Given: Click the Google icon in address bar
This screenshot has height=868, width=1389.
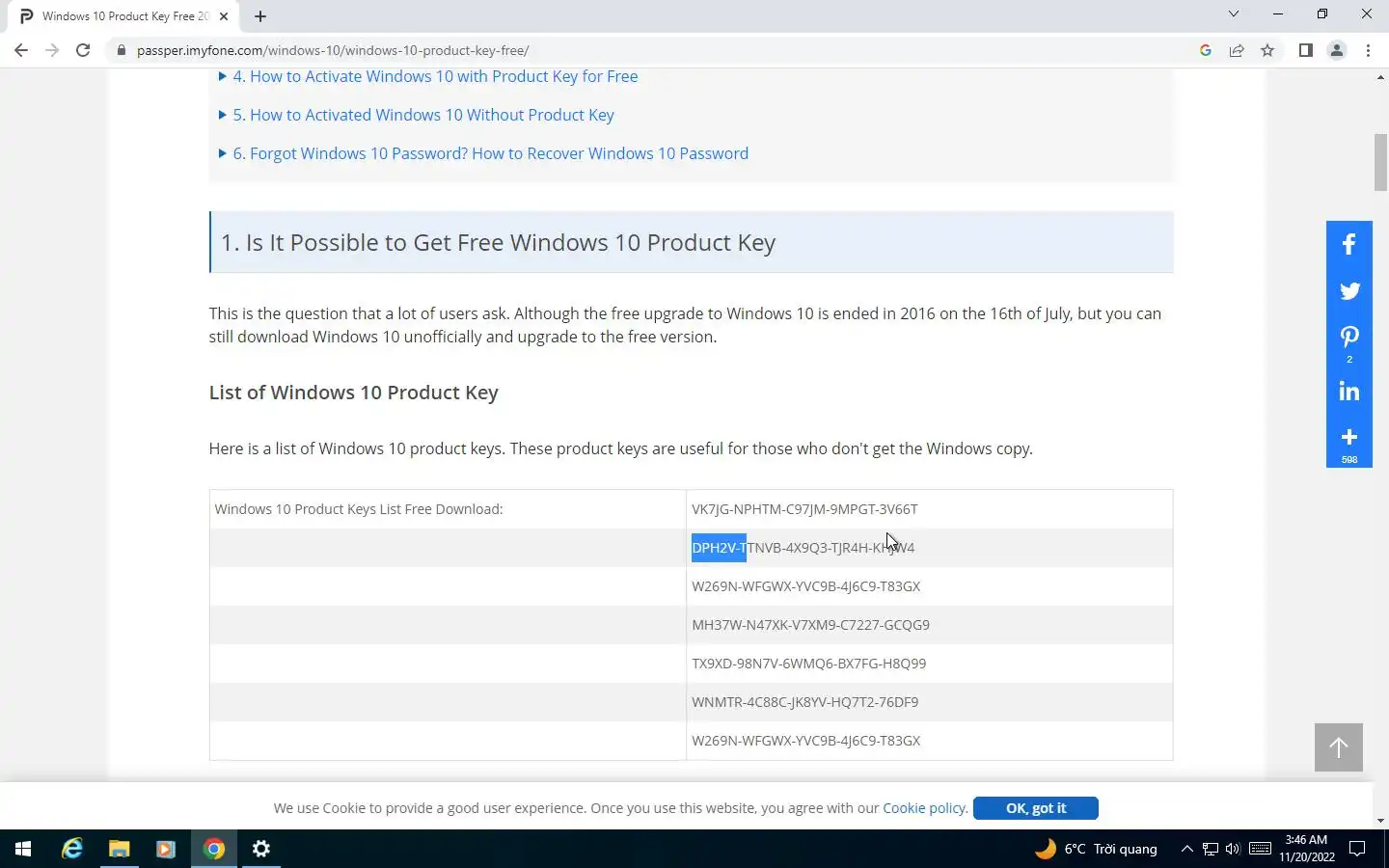Looking at the screenshot, I should pos(1205,50).
